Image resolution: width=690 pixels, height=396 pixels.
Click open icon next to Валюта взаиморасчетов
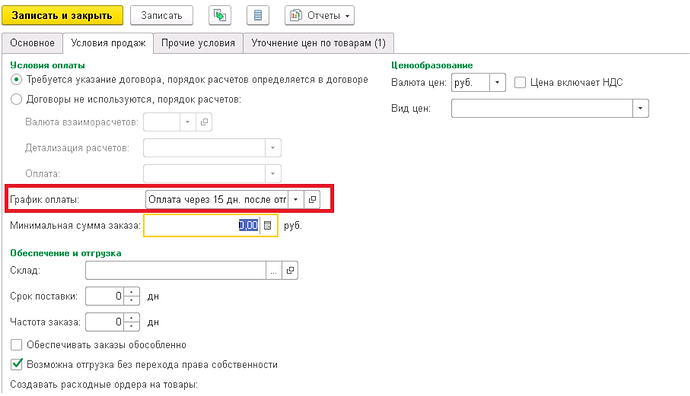[x=204, y=122]
